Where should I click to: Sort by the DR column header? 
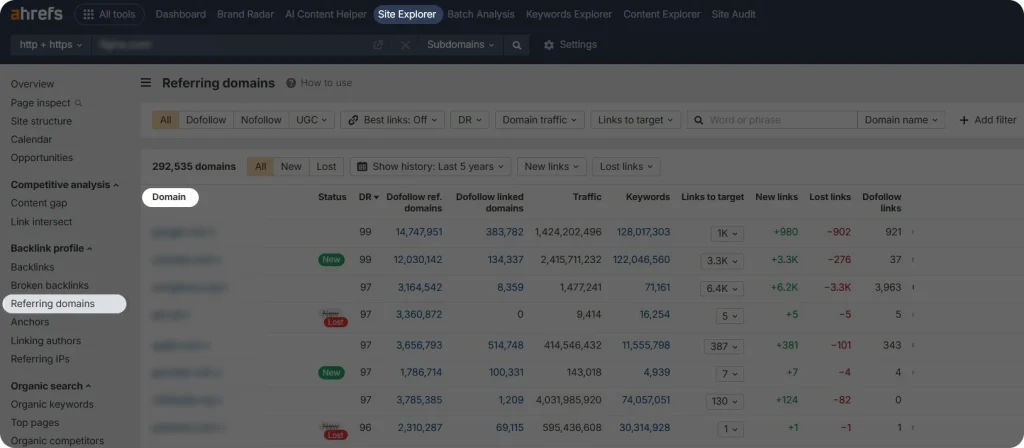369,197
